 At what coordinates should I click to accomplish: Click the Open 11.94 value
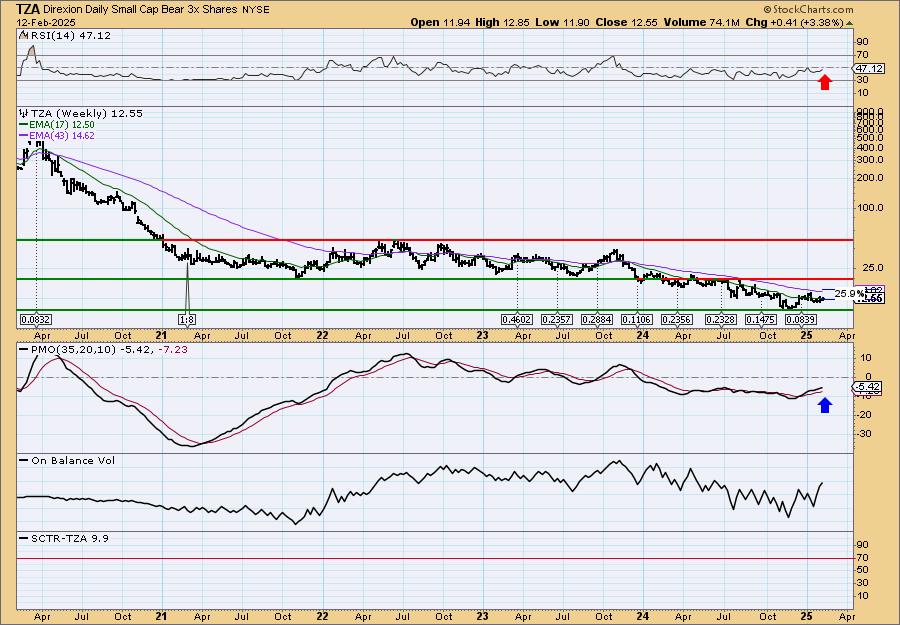[x=440, y=22]
